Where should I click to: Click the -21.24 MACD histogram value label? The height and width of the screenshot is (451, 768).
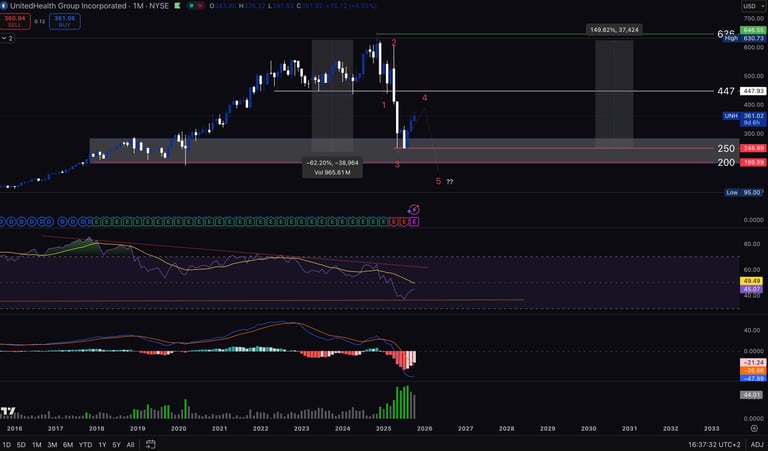pos(754,362)
